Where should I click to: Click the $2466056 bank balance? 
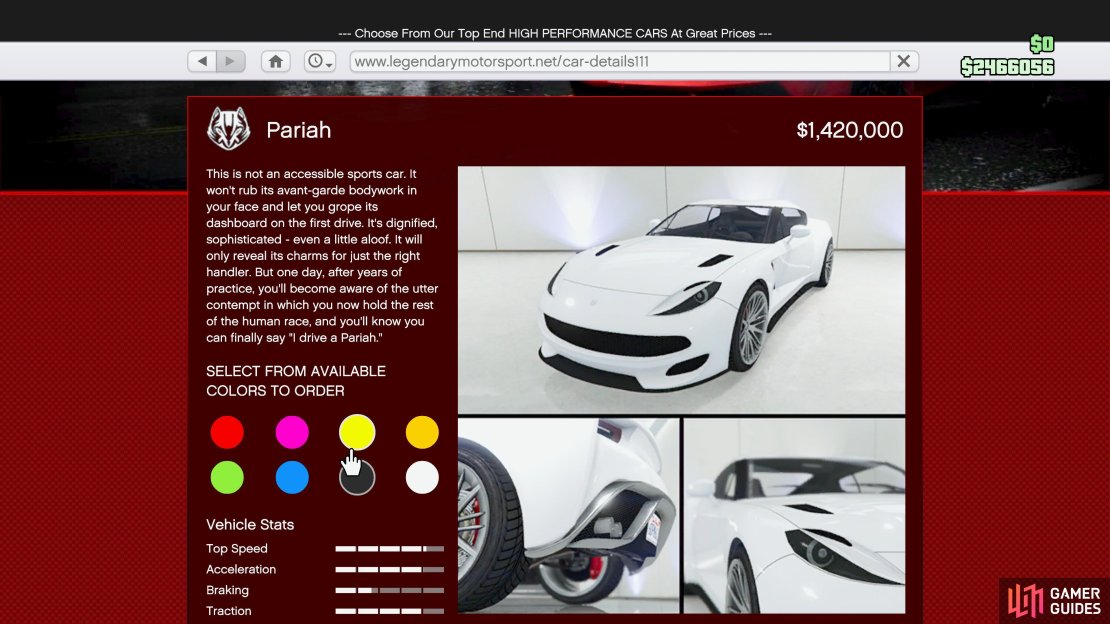pos(1007,67)
